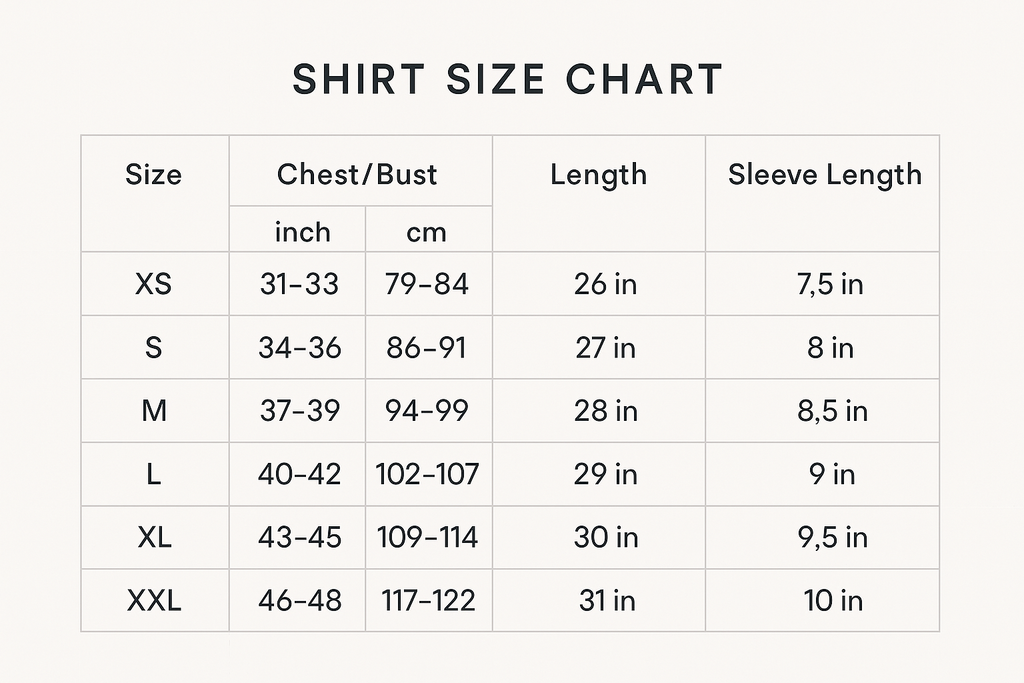Click the Chest/Bust column header
The image size is (1024, 683).
tap(357, 175)
